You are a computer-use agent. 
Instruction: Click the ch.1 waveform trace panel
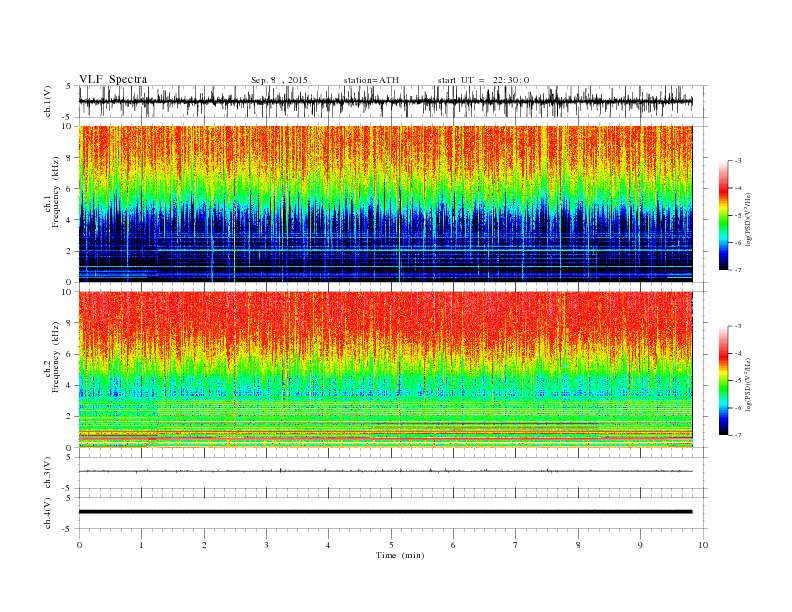[x=393, y=101]
